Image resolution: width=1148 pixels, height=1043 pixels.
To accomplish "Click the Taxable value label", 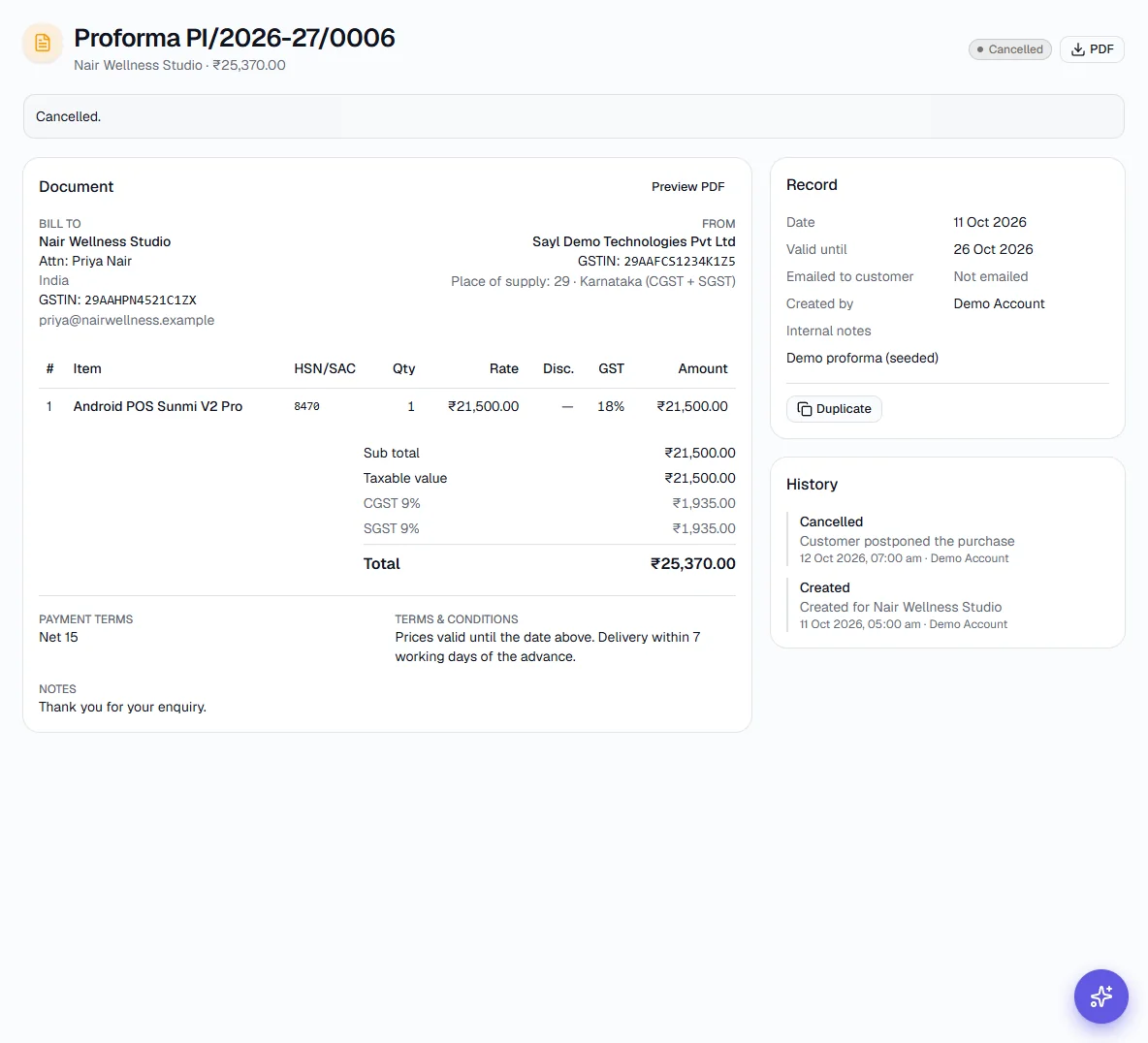I will coord(405,478).
